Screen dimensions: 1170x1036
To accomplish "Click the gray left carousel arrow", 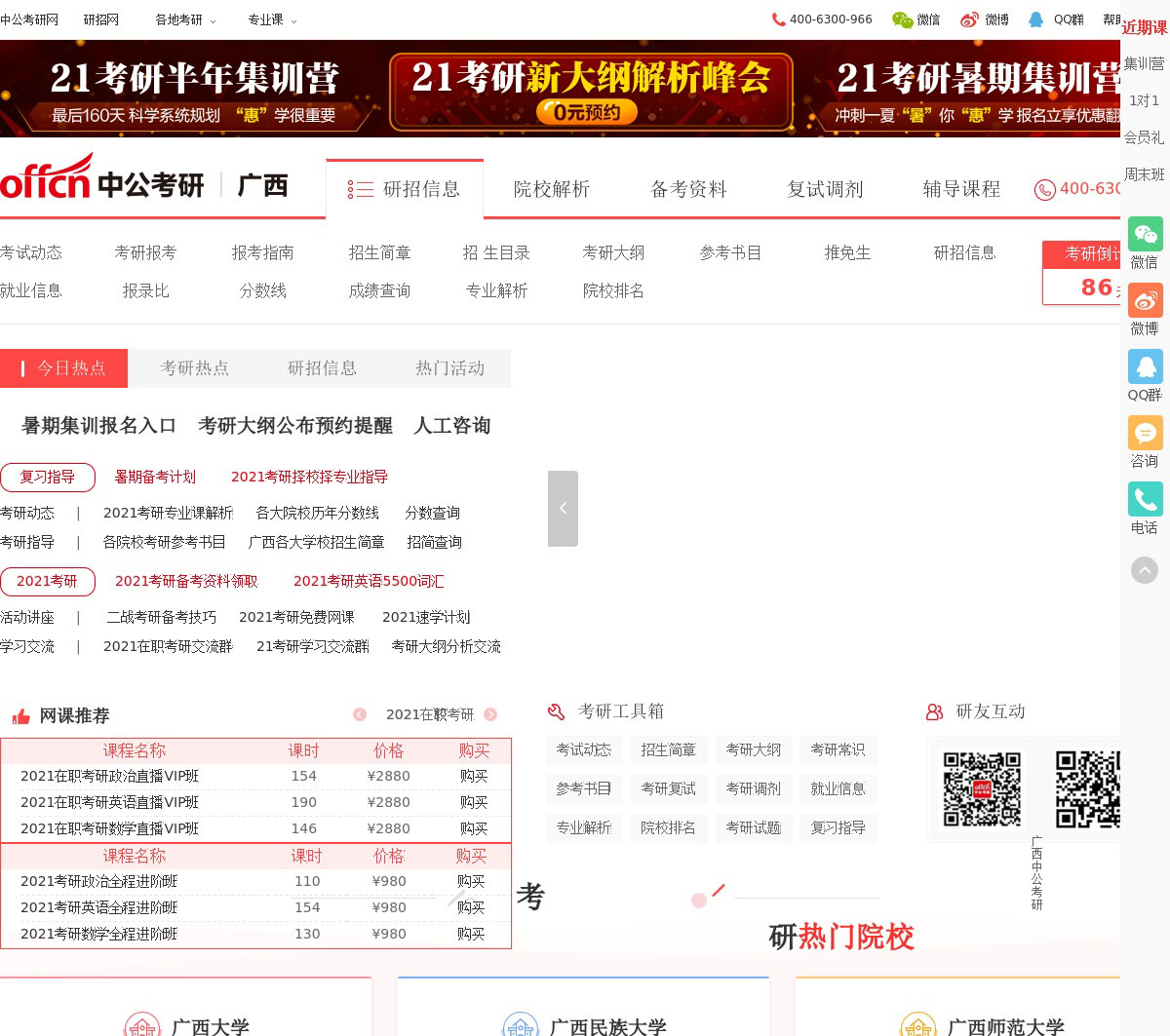I will (x=563, y=509).
